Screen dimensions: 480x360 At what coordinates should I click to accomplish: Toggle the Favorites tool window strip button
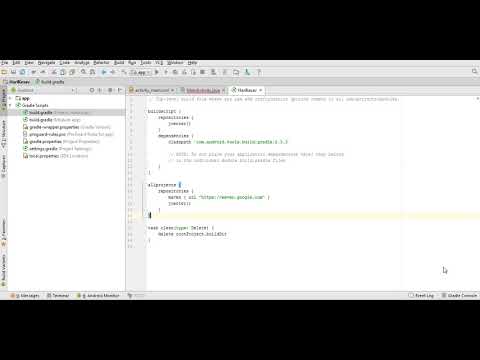point(4,233)
